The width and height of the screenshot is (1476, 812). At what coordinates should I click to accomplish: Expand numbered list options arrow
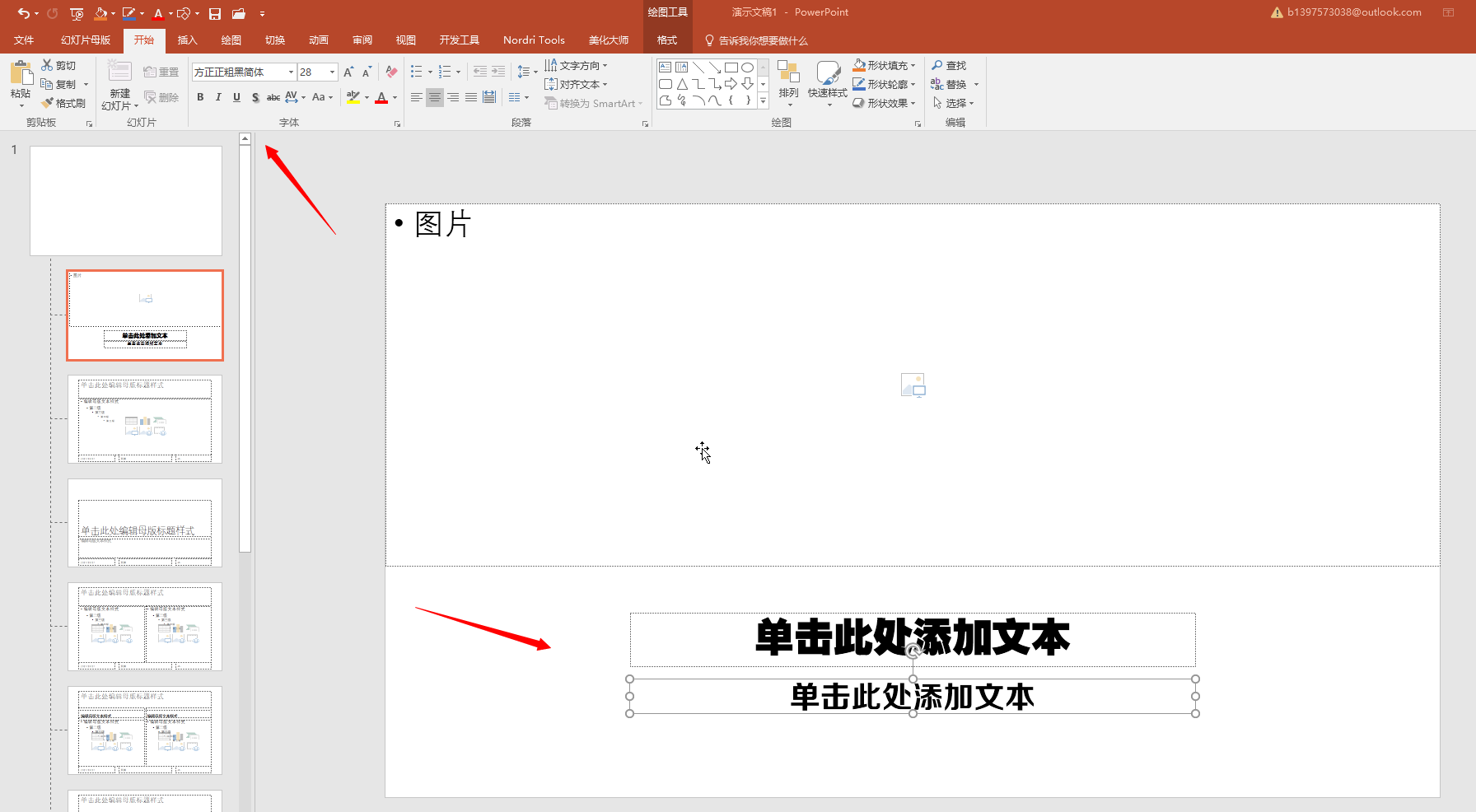pyautogui.click(x=459, y=72)
